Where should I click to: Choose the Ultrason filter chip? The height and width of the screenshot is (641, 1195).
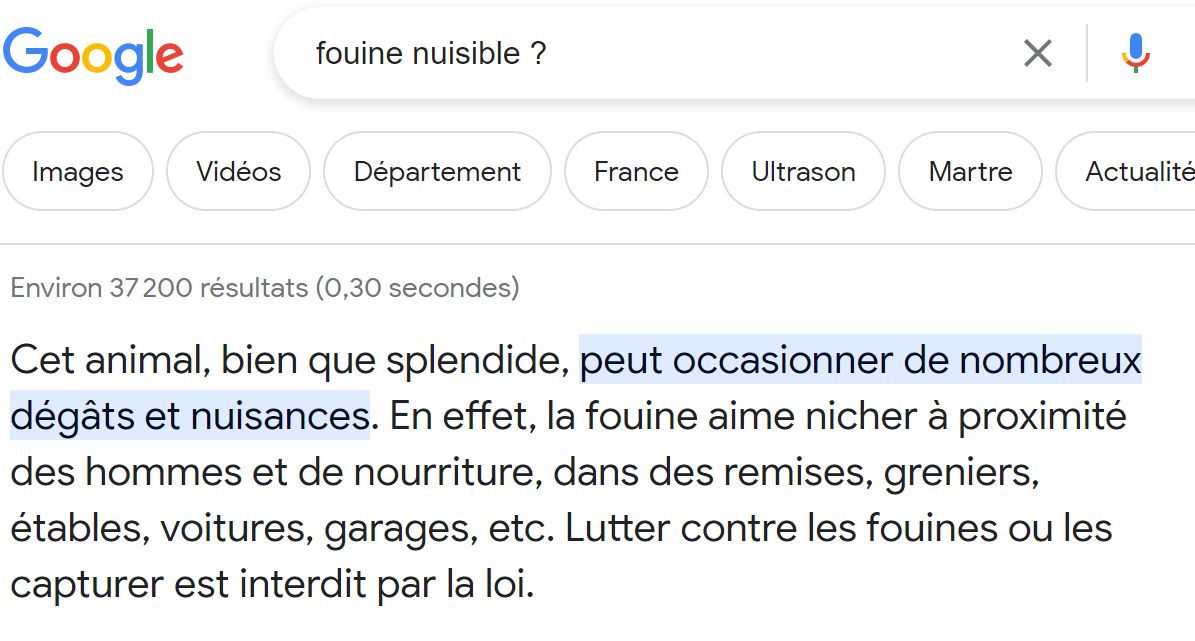pyautogui.click(x=803, y=171)
